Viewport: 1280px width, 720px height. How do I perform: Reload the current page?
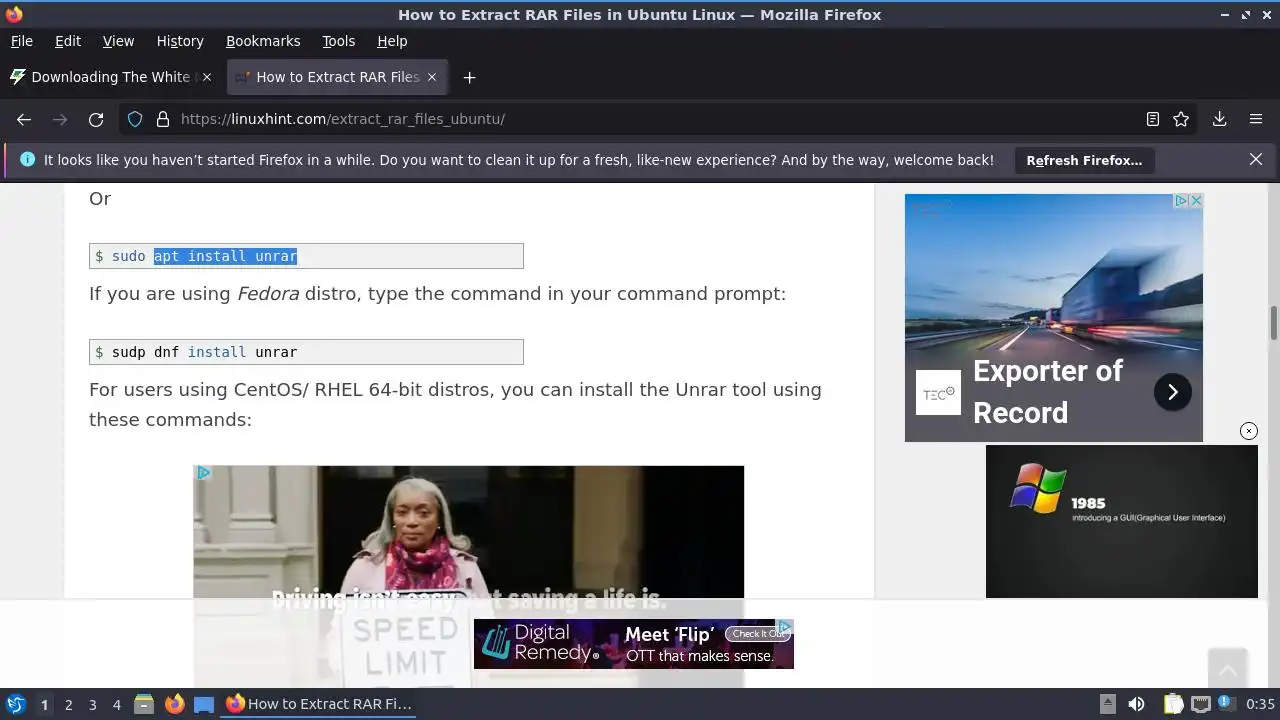click(96, 119)
